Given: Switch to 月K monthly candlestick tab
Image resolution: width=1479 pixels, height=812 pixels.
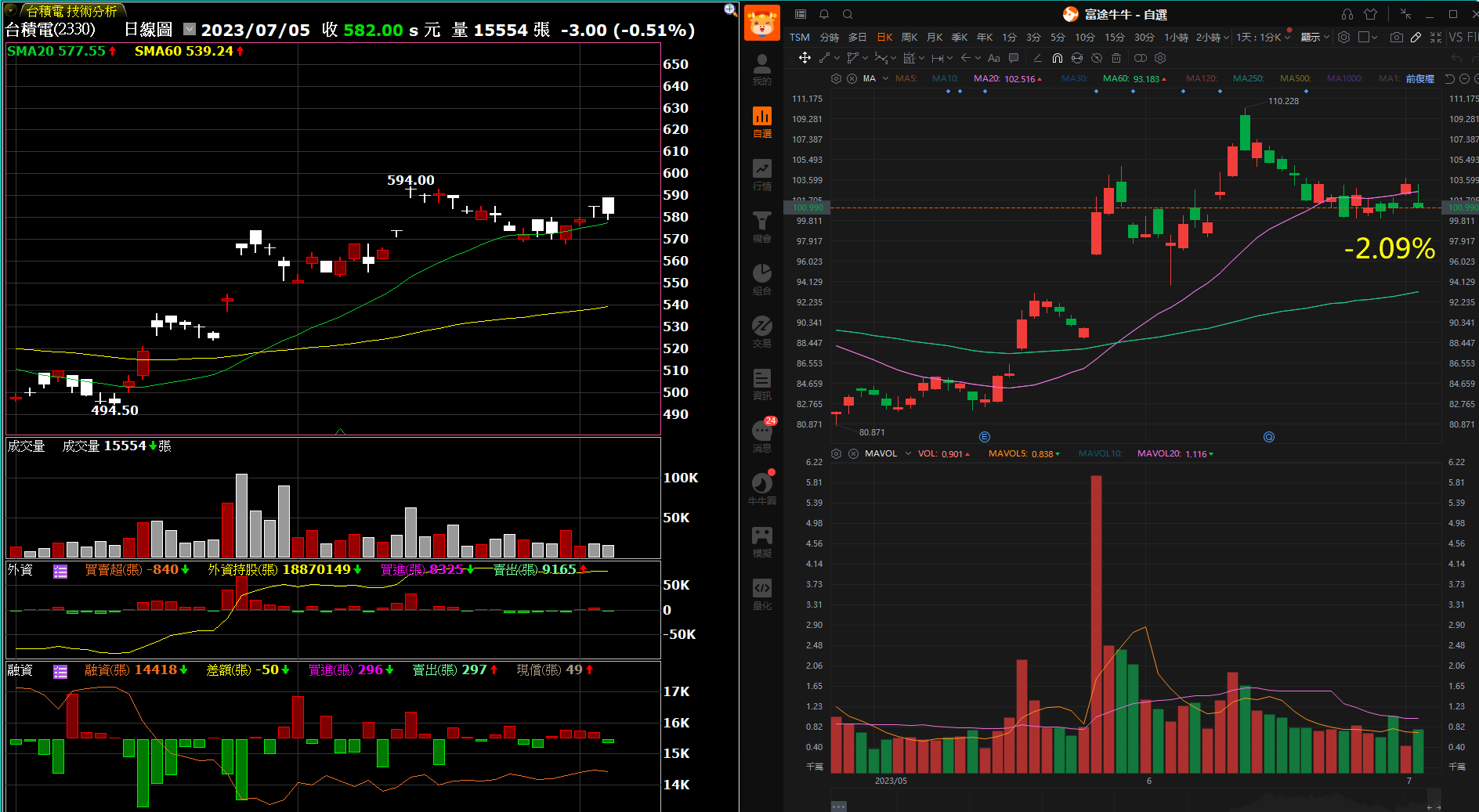Looking at the screenshot, I should point(935,37).
